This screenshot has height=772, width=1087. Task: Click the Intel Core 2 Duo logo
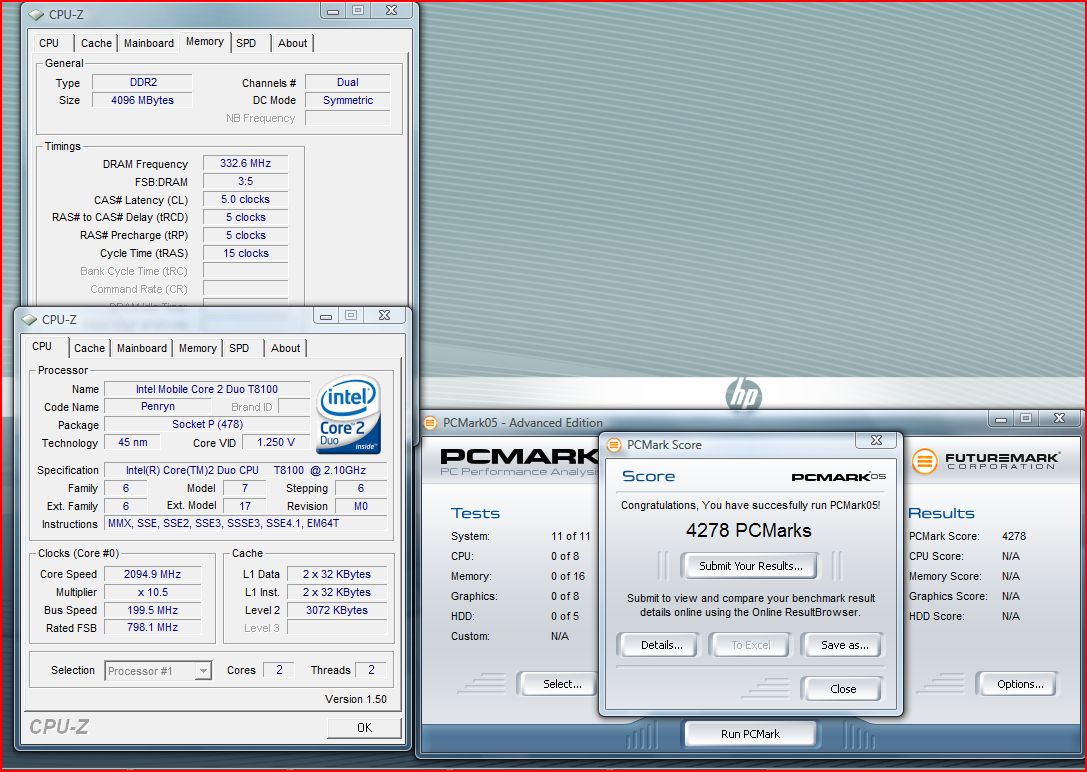[x=349, y=415]
